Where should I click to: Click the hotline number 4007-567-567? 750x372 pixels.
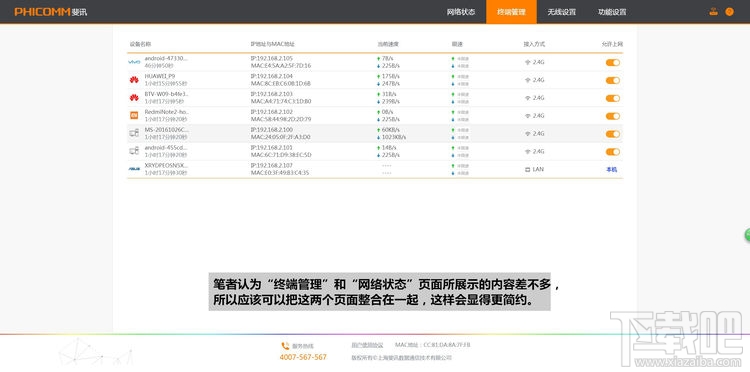(303, 357)
